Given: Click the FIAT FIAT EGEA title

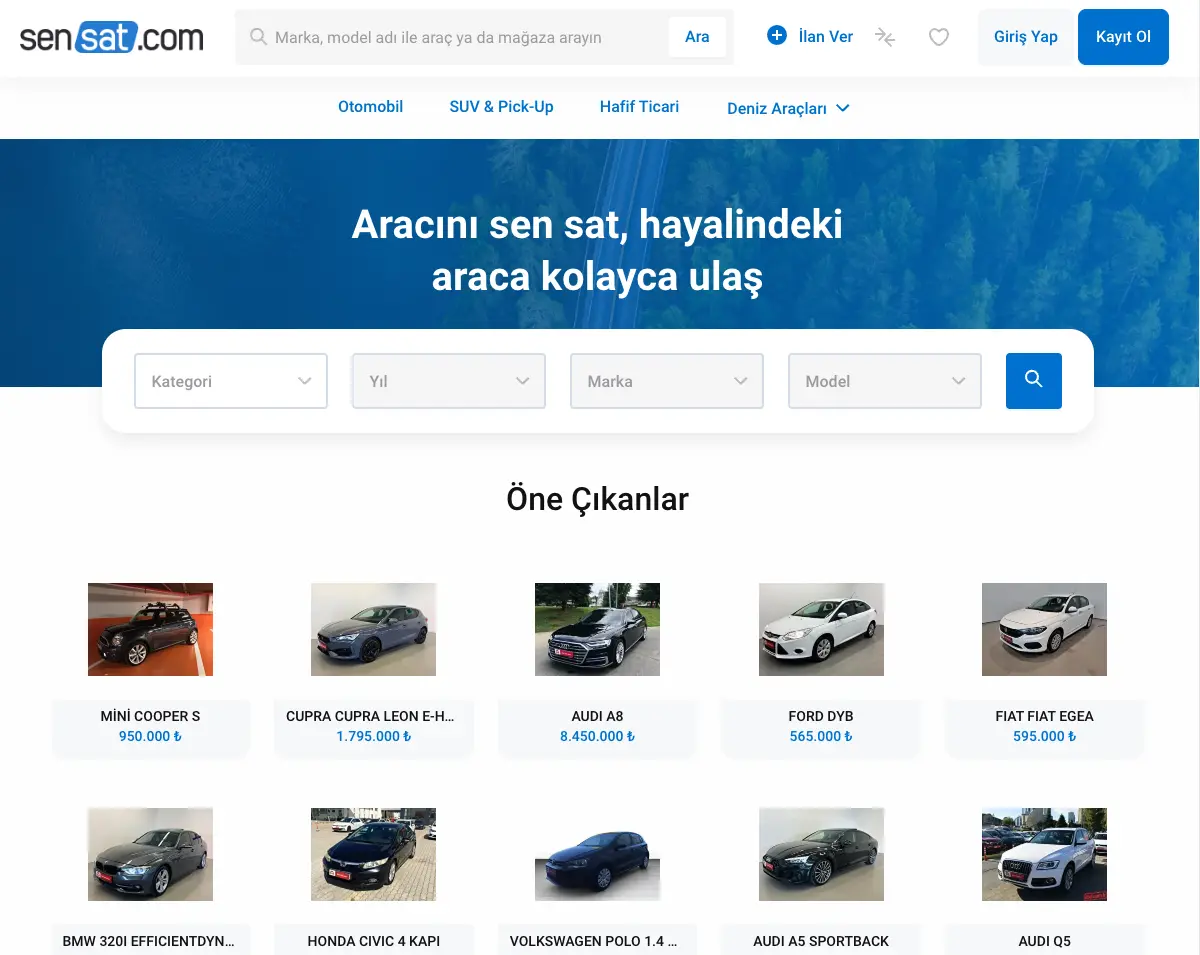Looking at the screenshot, I should 1044,716.
